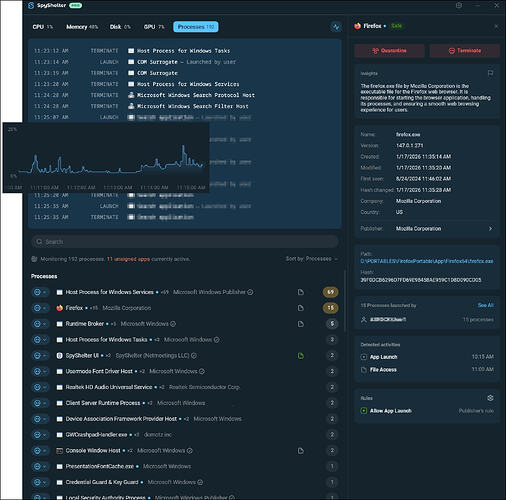506x500 pixels.
Task: Toggle the activity graph icon beside tabs
Action: (x=336, y=27)
